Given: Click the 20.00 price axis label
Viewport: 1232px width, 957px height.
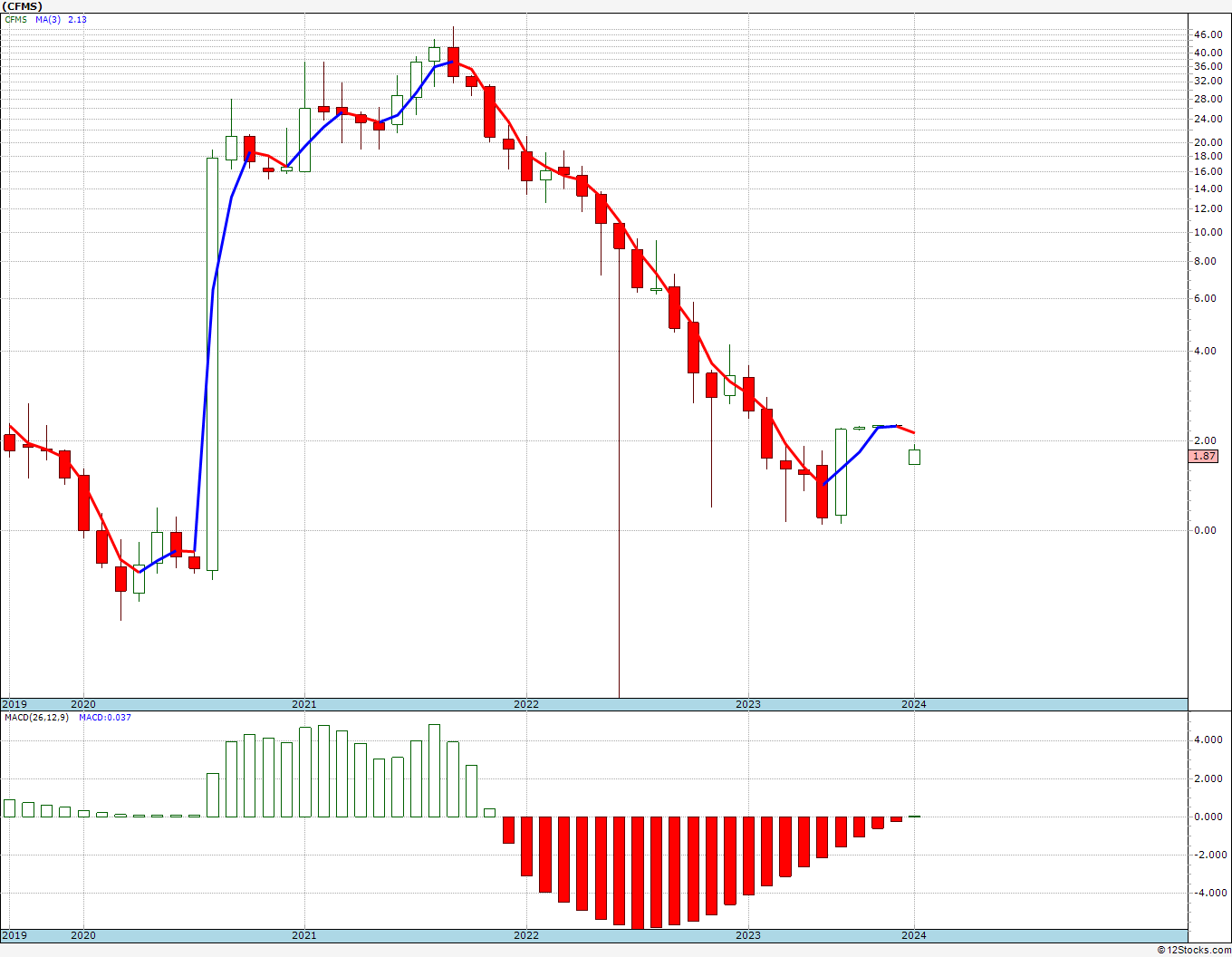Looking at the screenshot, I should [x=1208, y=142].
